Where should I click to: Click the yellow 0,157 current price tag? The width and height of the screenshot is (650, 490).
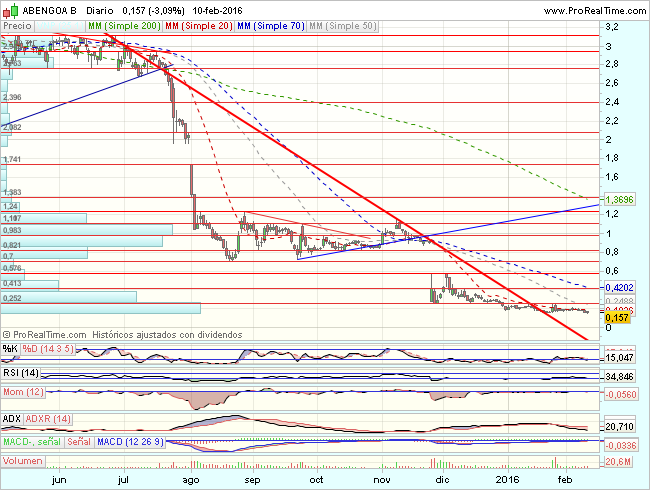617,318
